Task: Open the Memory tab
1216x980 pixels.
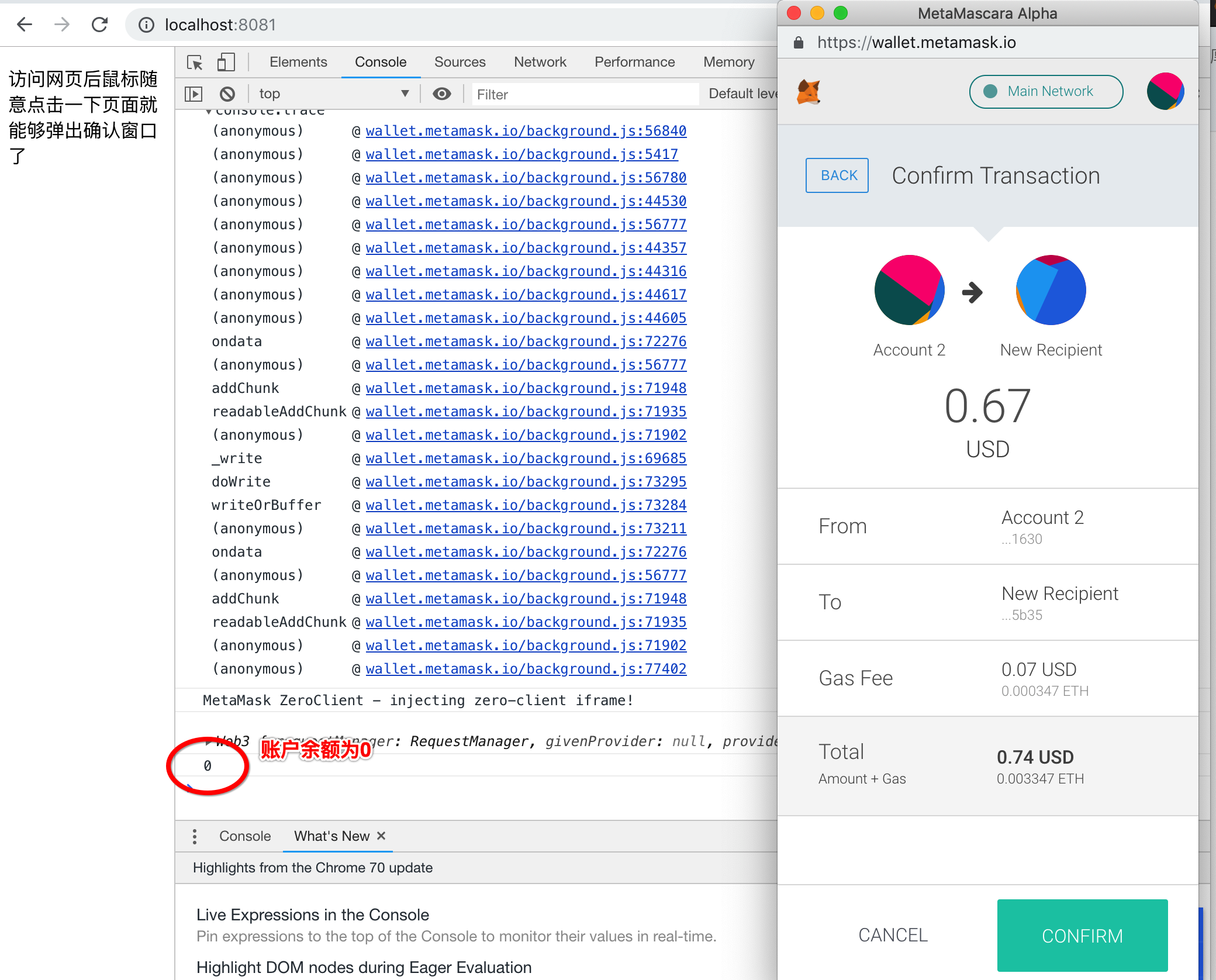Action: [x=729, y=62]
